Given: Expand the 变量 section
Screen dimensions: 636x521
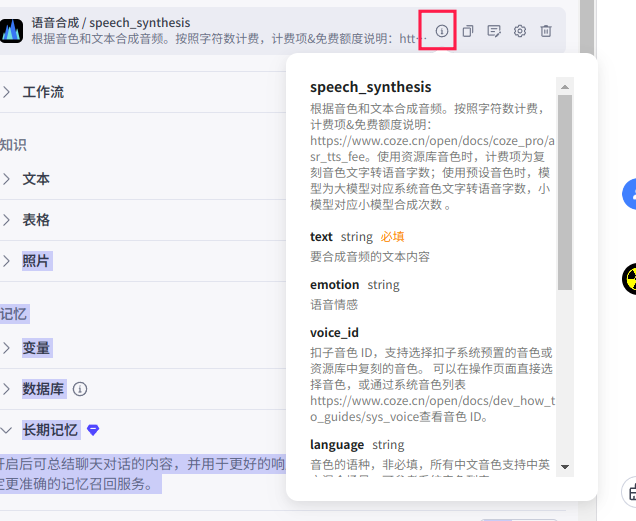Looking at the screenshot, I should 6,348.
